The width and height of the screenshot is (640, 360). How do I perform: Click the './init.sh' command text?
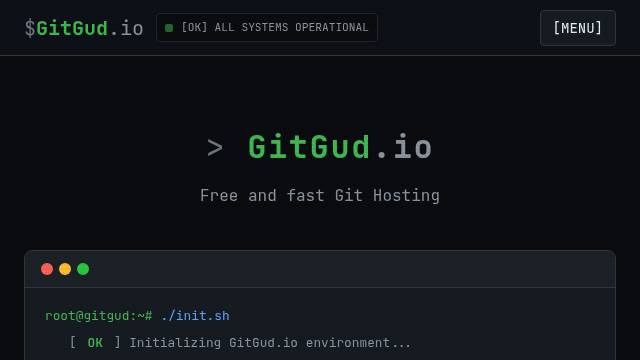[195, 316]
